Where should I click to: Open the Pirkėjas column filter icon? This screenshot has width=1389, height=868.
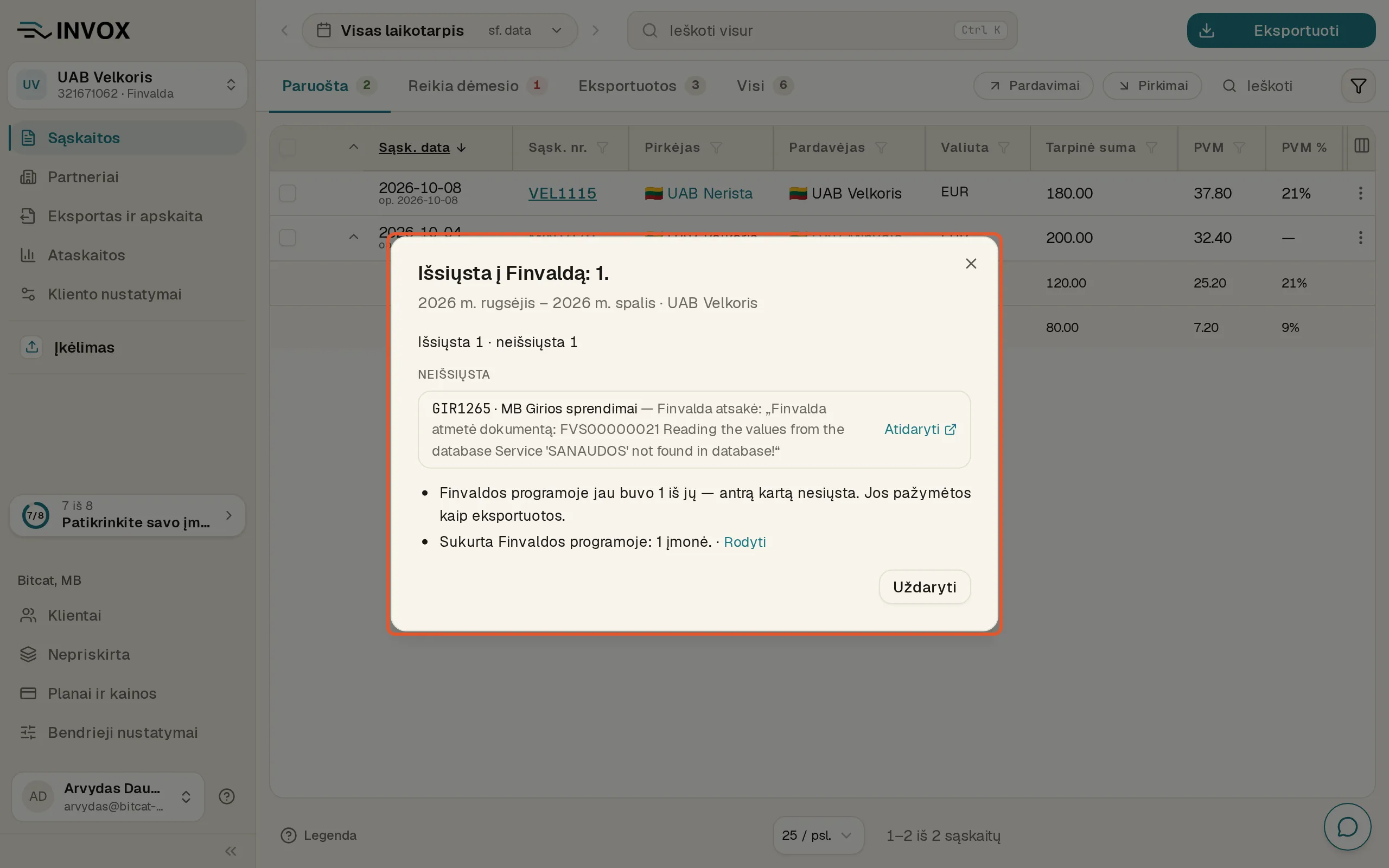tap(716, 148)
